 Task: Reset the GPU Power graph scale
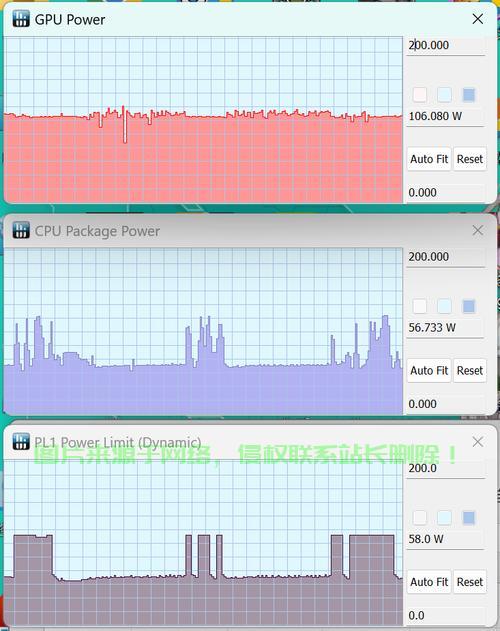coord(470,159)
